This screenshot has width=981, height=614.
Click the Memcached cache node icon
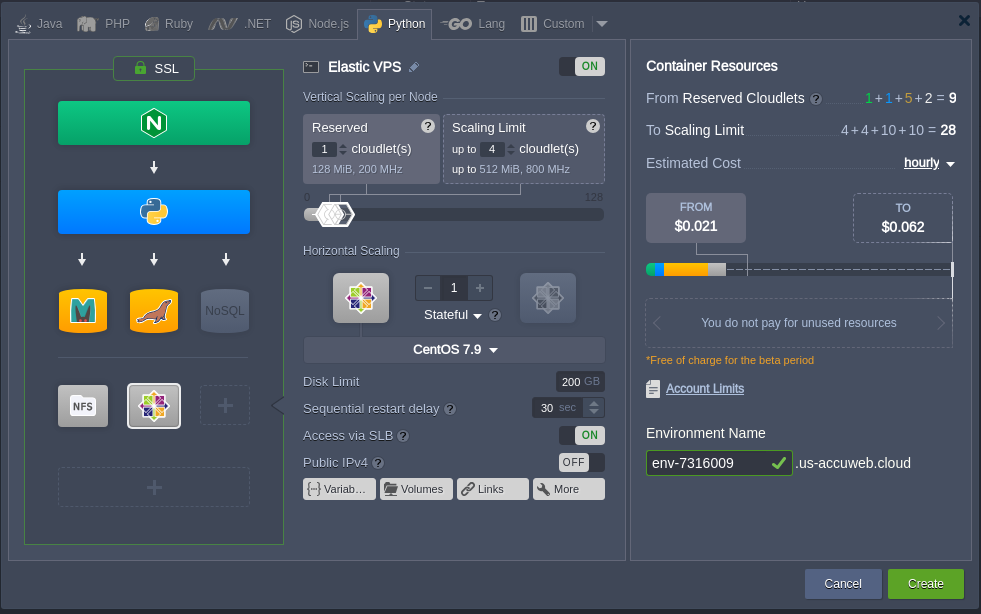point(82,311)
